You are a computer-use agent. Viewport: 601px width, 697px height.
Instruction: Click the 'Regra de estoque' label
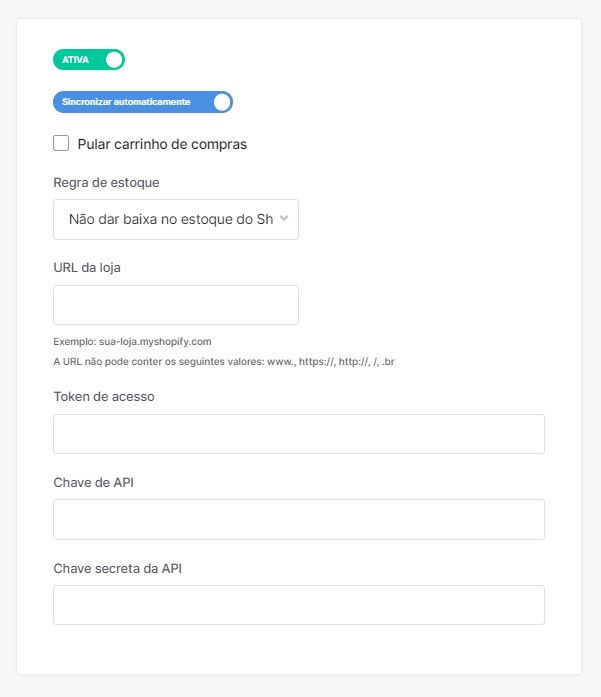click(106, 183)
